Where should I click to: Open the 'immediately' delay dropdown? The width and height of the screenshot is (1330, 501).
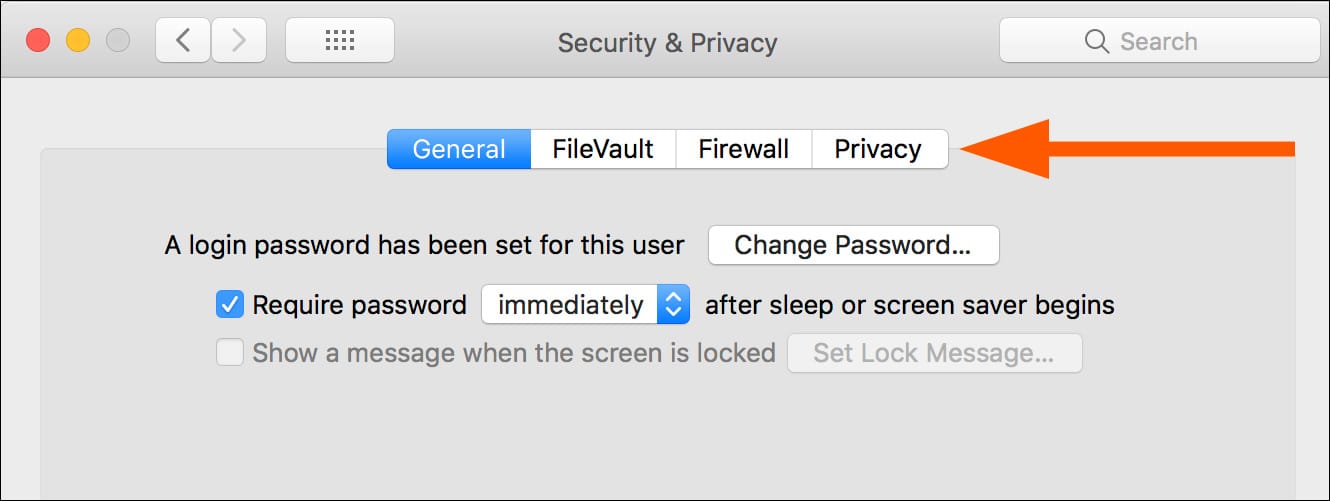pyautogui.click(x=570, y=304)
